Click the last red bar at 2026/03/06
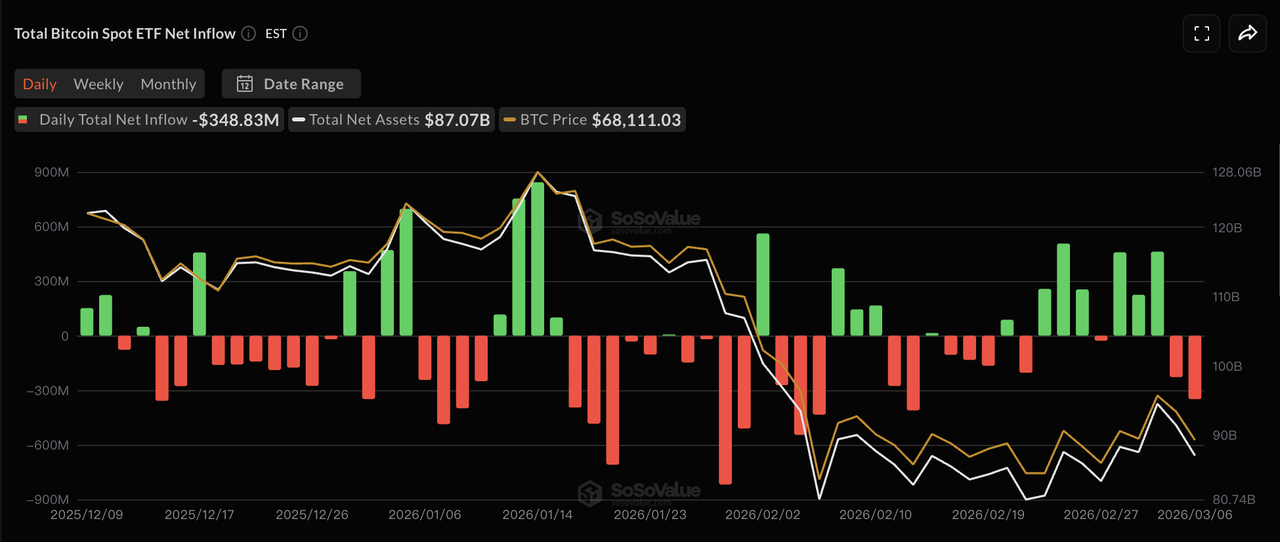Screen dimensions: 1280x542 coord(1194,367)
